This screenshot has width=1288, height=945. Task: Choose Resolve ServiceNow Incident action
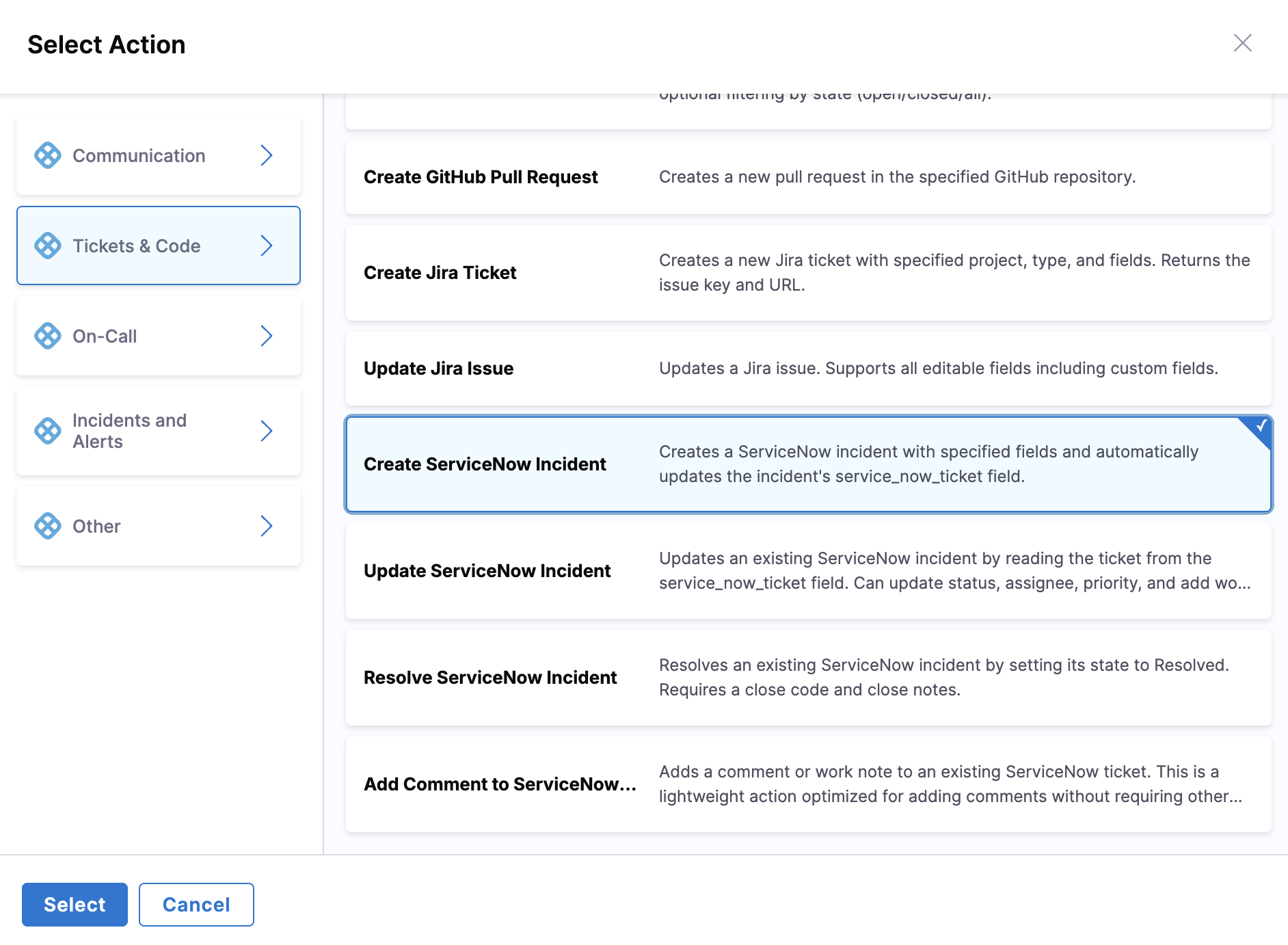(808, 678)
